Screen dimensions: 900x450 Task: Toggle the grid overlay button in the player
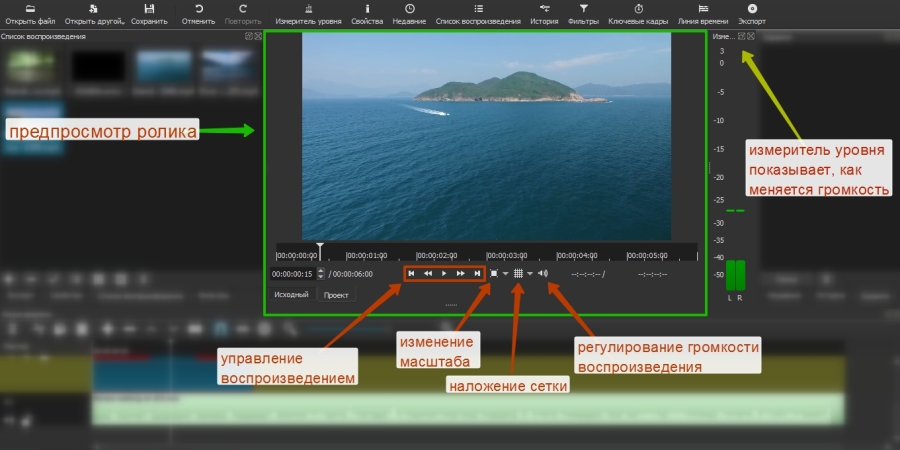[518, 273]
